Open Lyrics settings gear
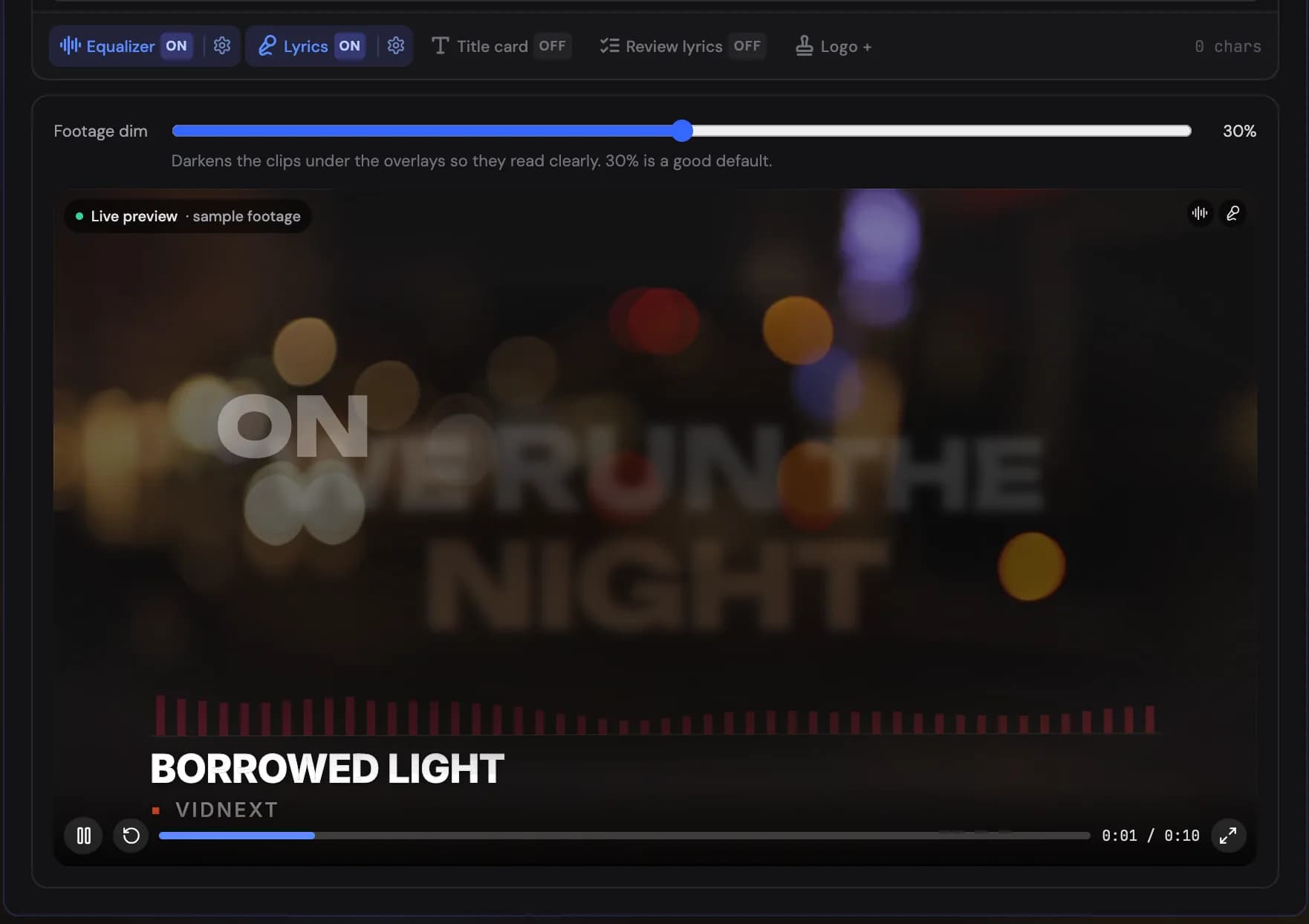The height and width of the screenshot is (924, 1309). point(396,46)
